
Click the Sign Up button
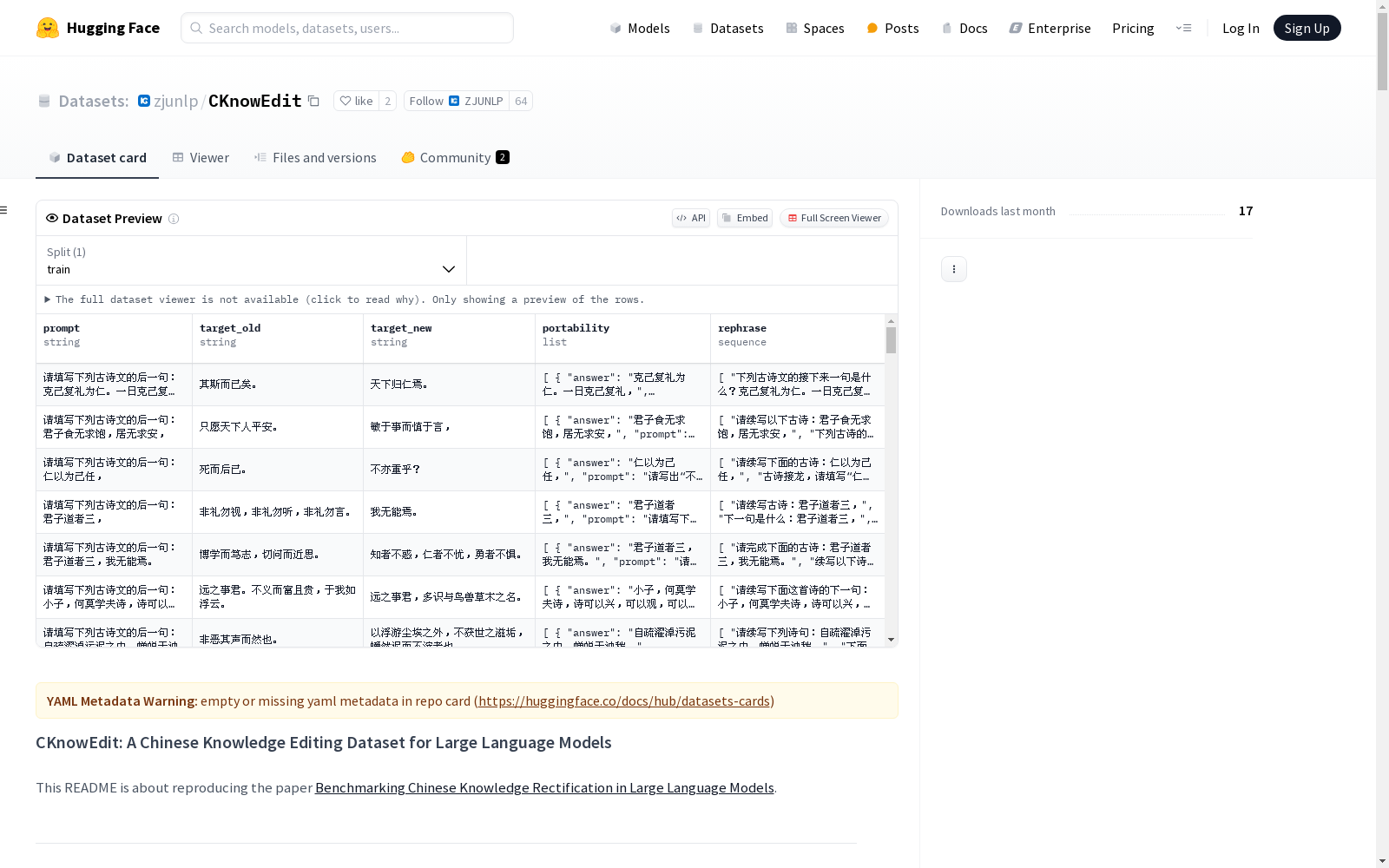click(x=1307, y=28)
